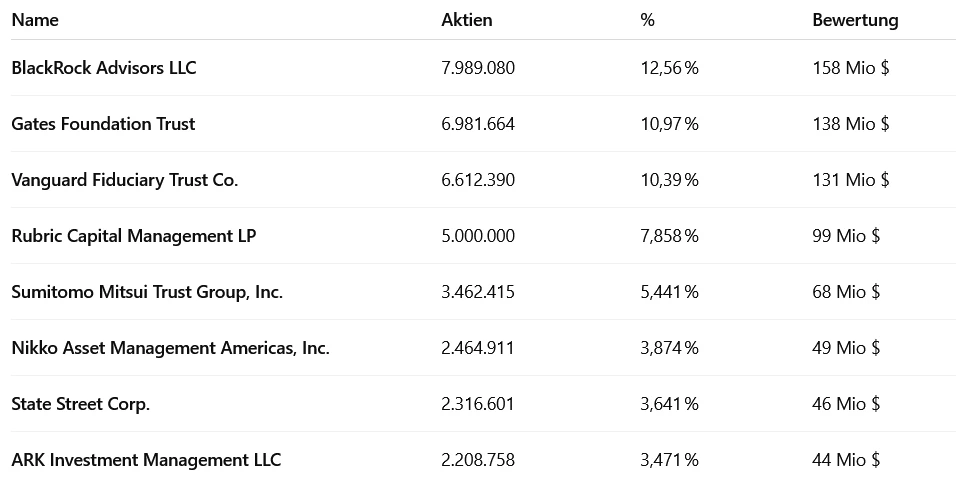This screenshot has height=500, width=956.
Task: Open Gates Foundation Trust entry
Action: pyautogui.click(x=103, y=124)
